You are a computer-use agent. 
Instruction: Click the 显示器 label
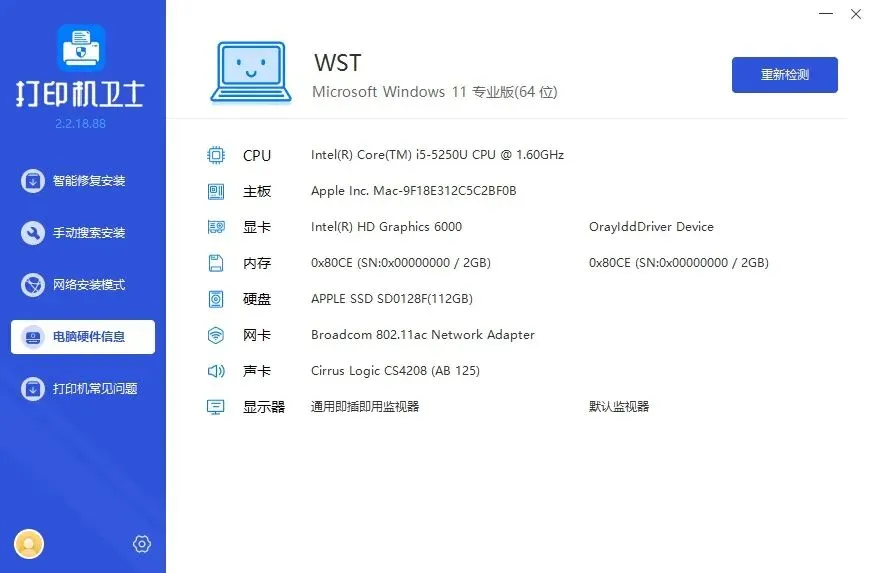(264, 407)
